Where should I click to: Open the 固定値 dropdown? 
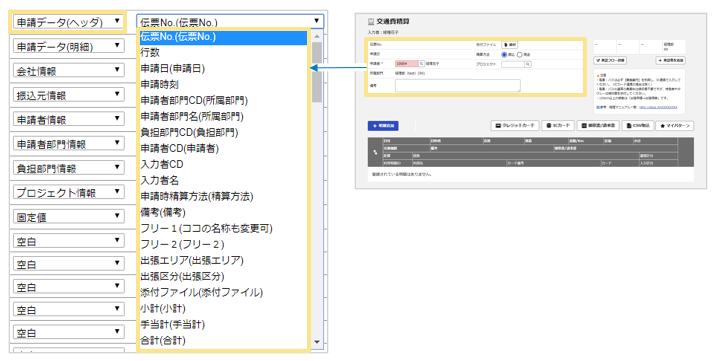[69, 217]
